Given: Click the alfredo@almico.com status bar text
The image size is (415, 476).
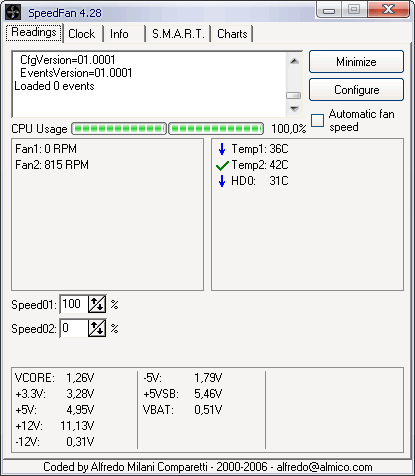Looking at the screenshot, I should click(324, 467).
